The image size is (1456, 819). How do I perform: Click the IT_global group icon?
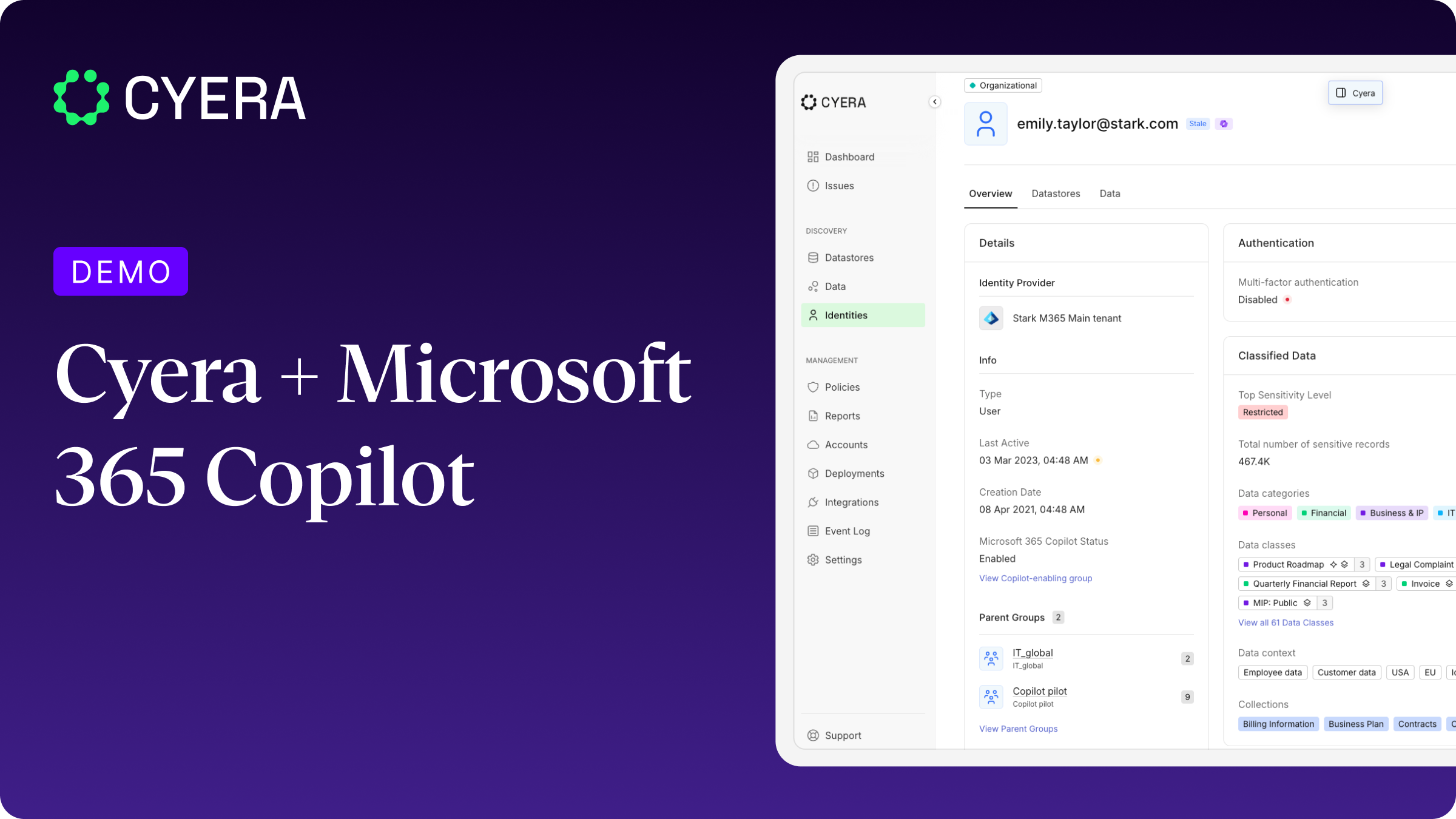(991, 658)
